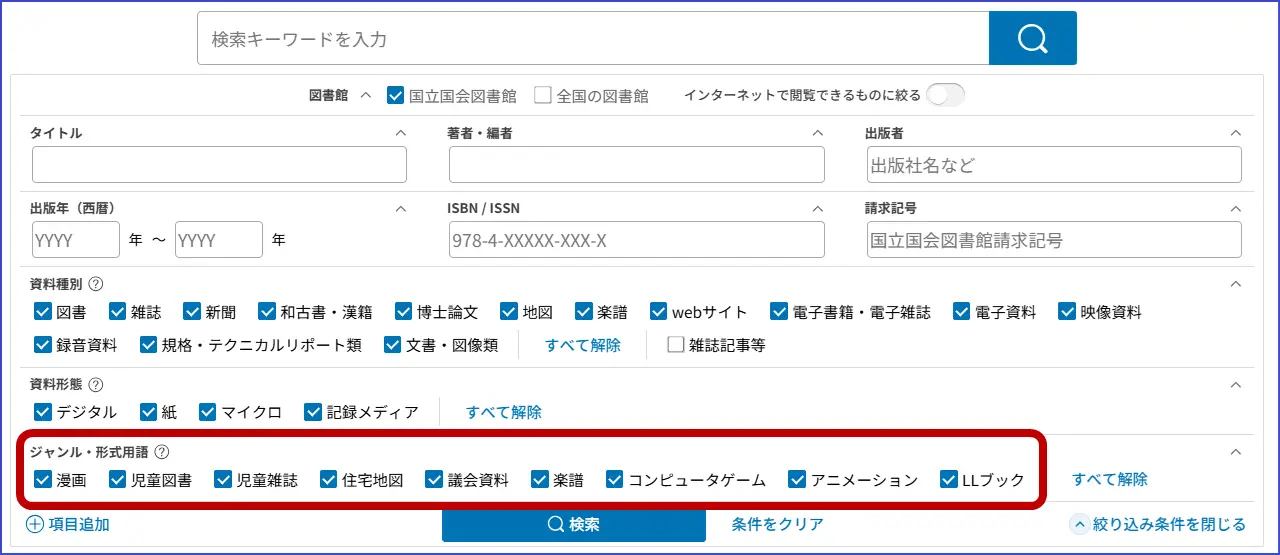1280x555 pixels.
Task: Collapse the 請求記号 field chevron
Action: [1235, 209]
